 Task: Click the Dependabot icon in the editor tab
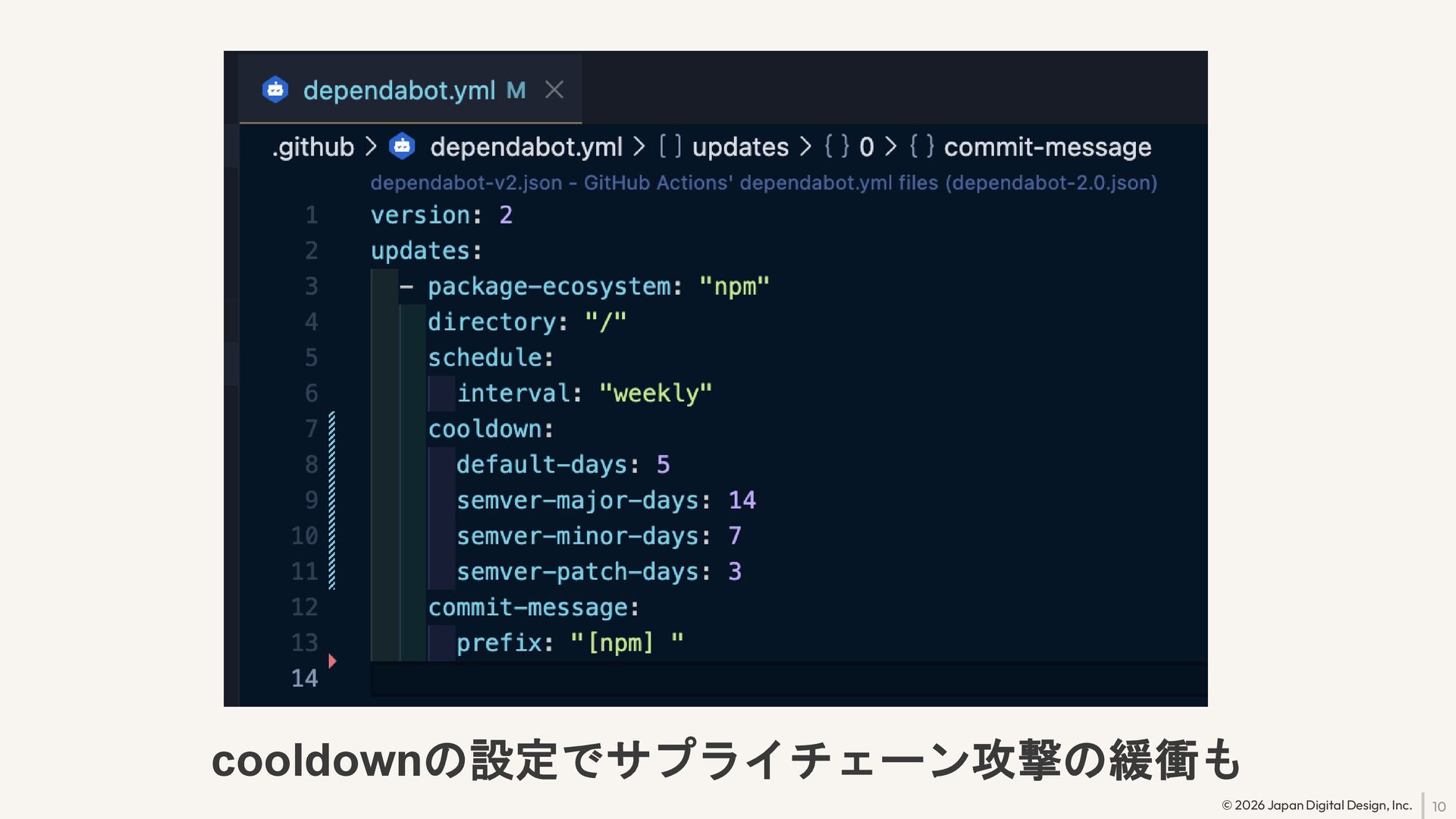pos(275,90)
